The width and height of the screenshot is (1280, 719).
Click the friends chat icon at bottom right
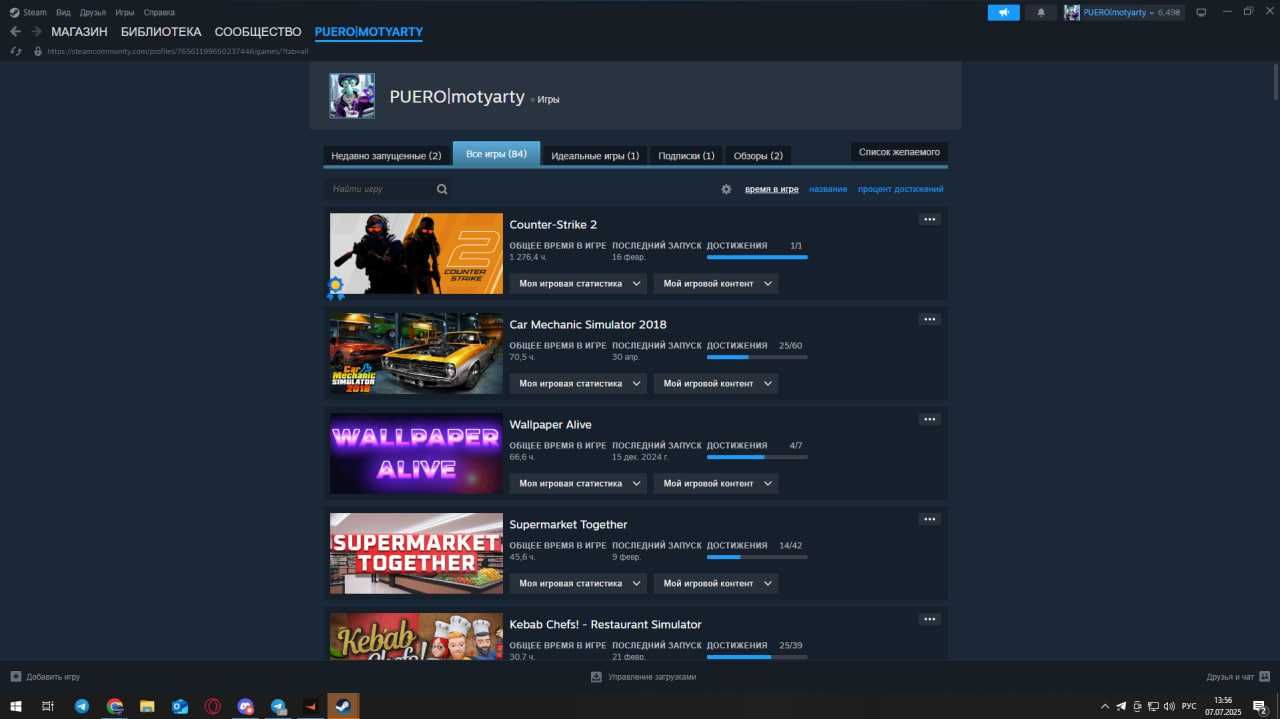click(1264, 677)
